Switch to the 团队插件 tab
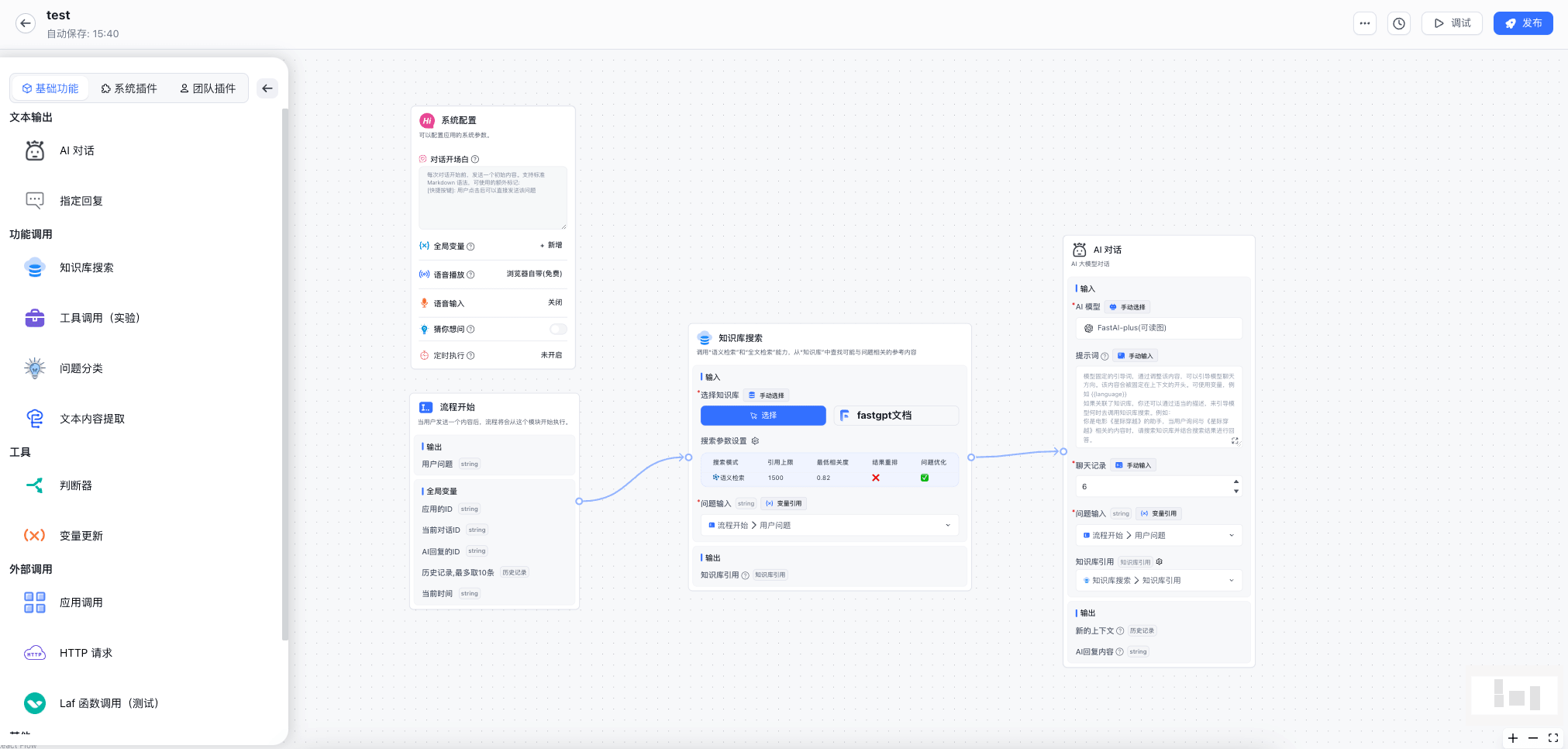Viewport: 1568px width, 749px height. click(x=208, y=88)
